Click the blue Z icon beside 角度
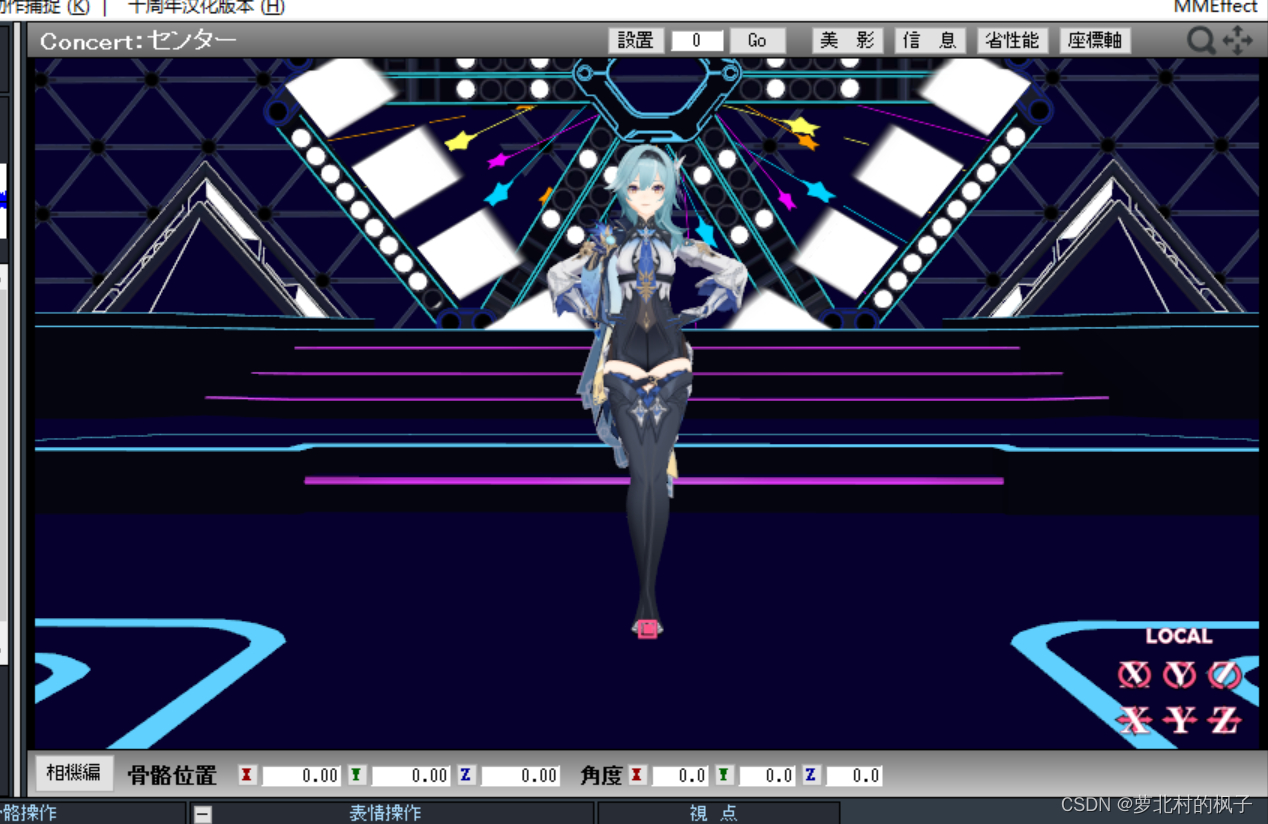Screen dimensions: 1268x824 811,775
